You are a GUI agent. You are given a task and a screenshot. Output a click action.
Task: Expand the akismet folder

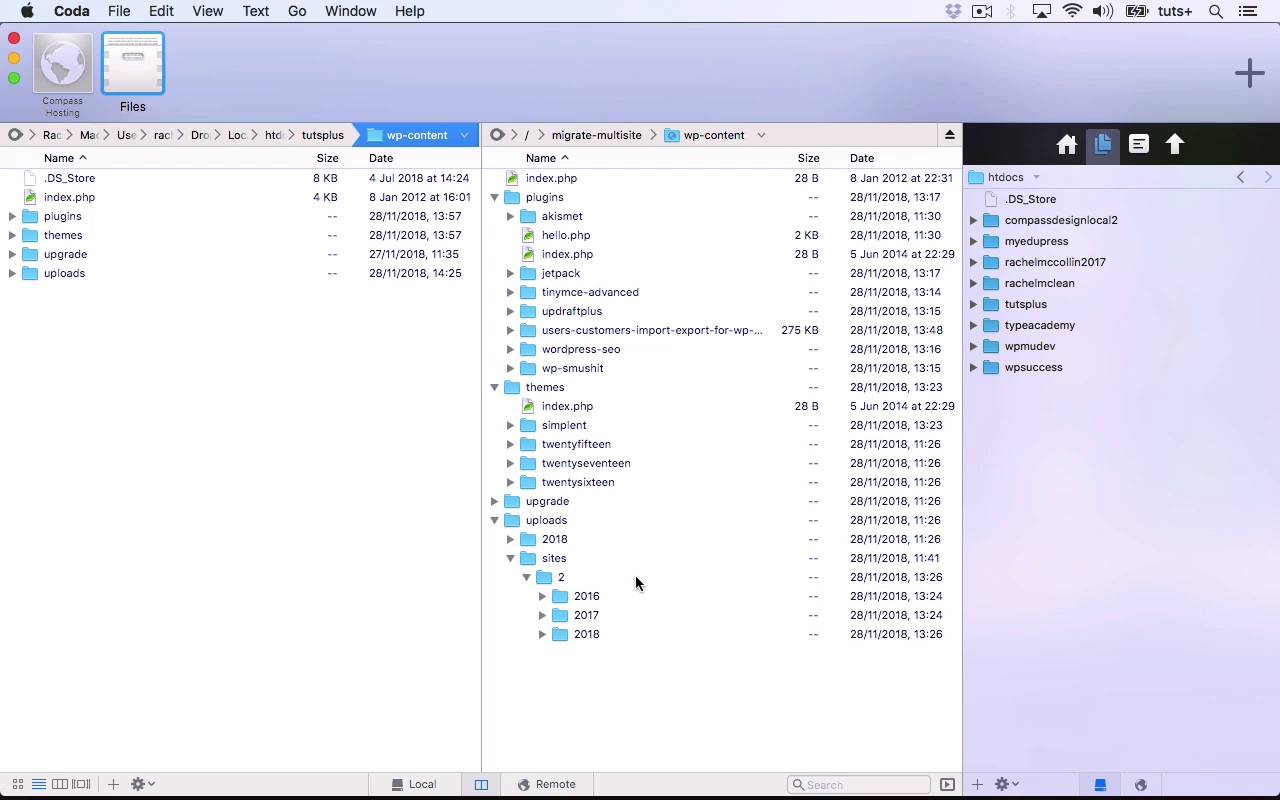510,216
